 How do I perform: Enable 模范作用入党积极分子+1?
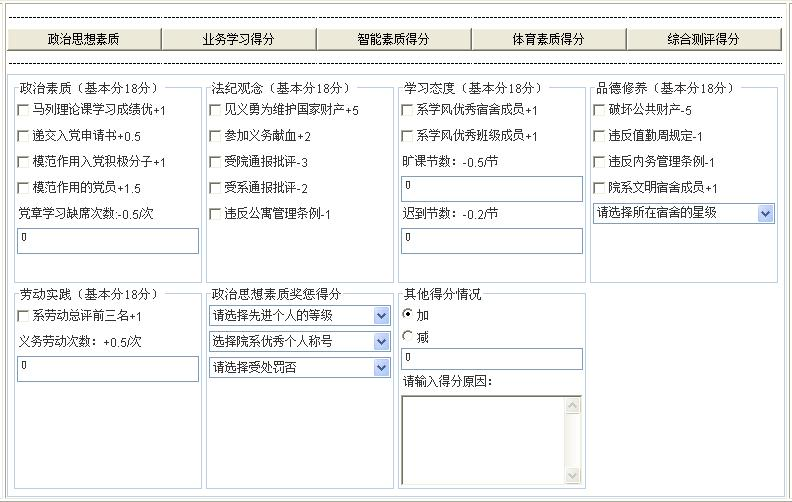pos(23,162)
